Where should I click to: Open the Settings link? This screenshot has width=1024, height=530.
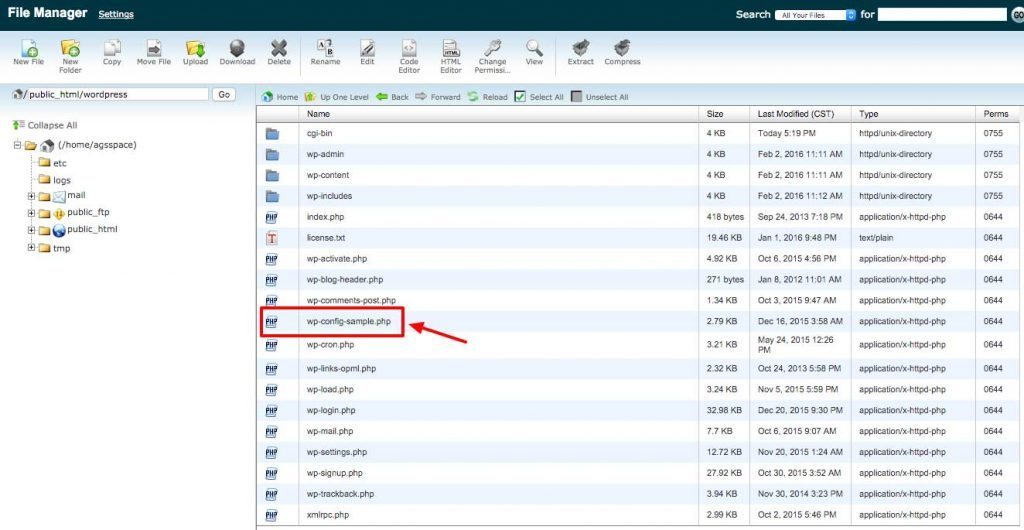(x=116, y=14)
